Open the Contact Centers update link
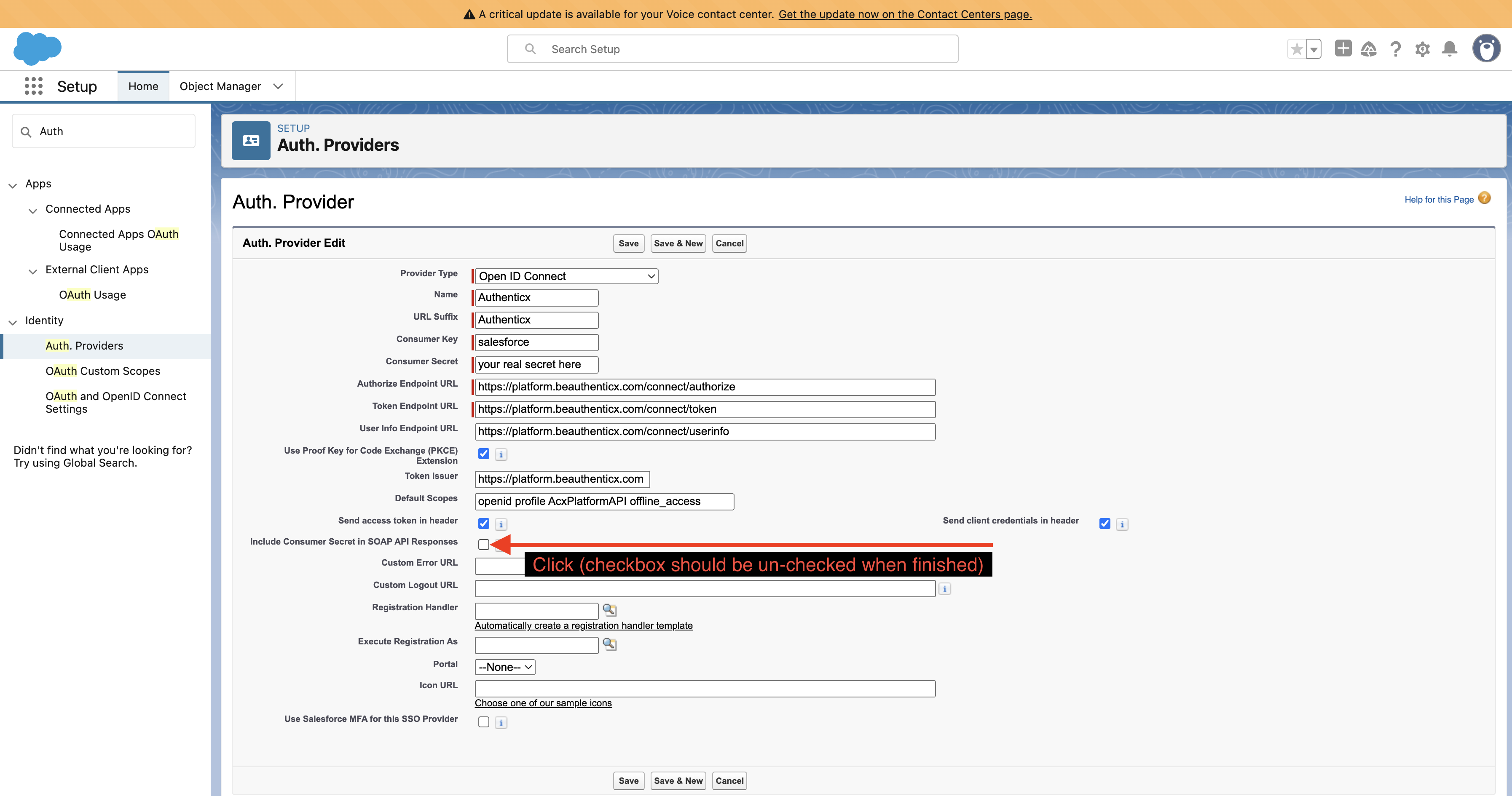 (905, 14)
